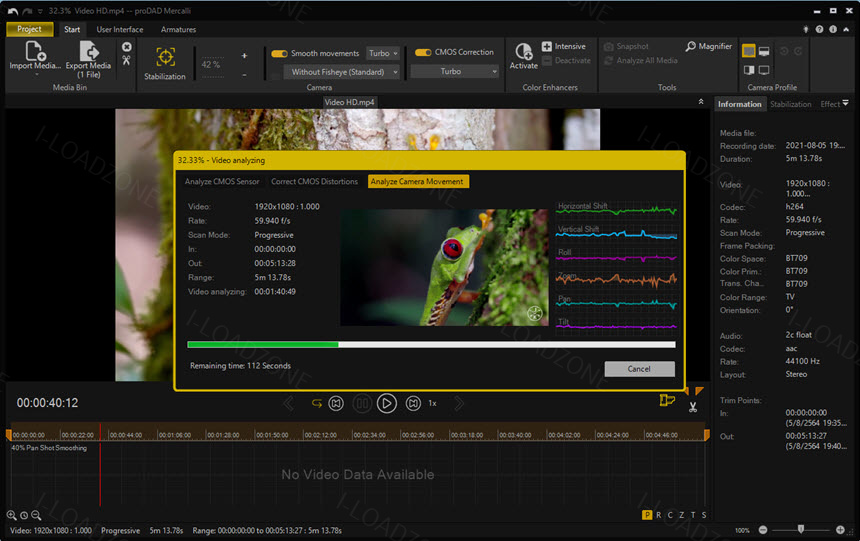Click the play button in transport controls

[x=387, y=403]
